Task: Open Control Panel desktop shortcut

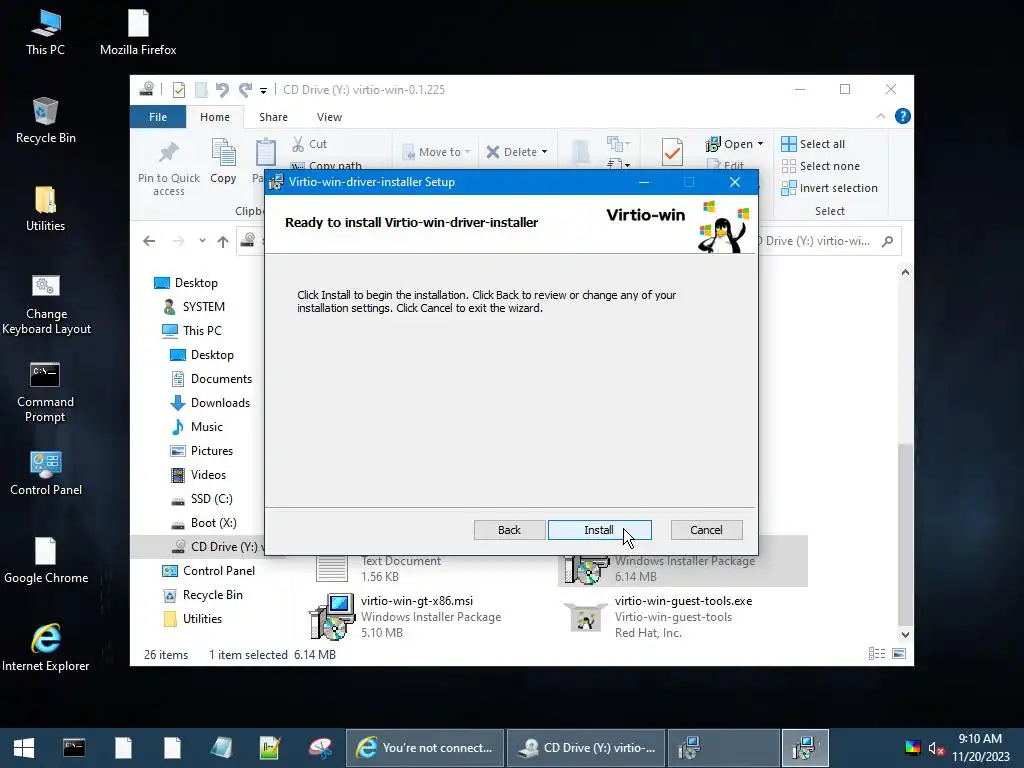Action: click(46, 473)
